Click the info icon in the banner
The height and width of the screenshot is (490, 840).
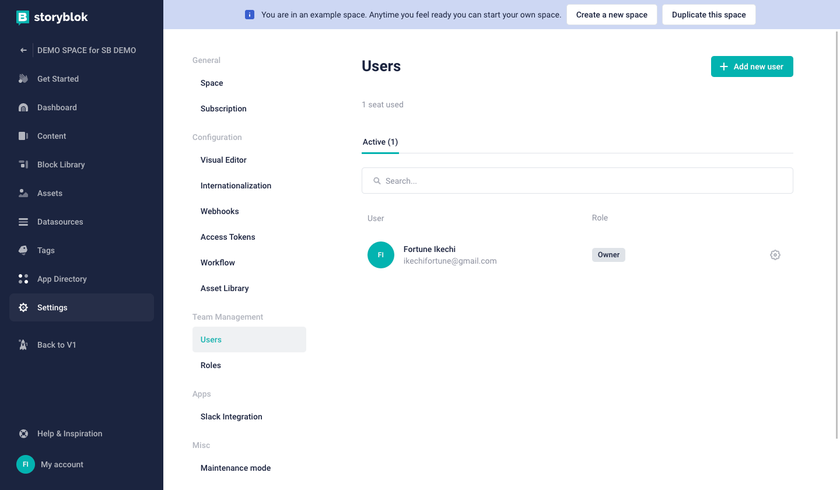(249, 14)
